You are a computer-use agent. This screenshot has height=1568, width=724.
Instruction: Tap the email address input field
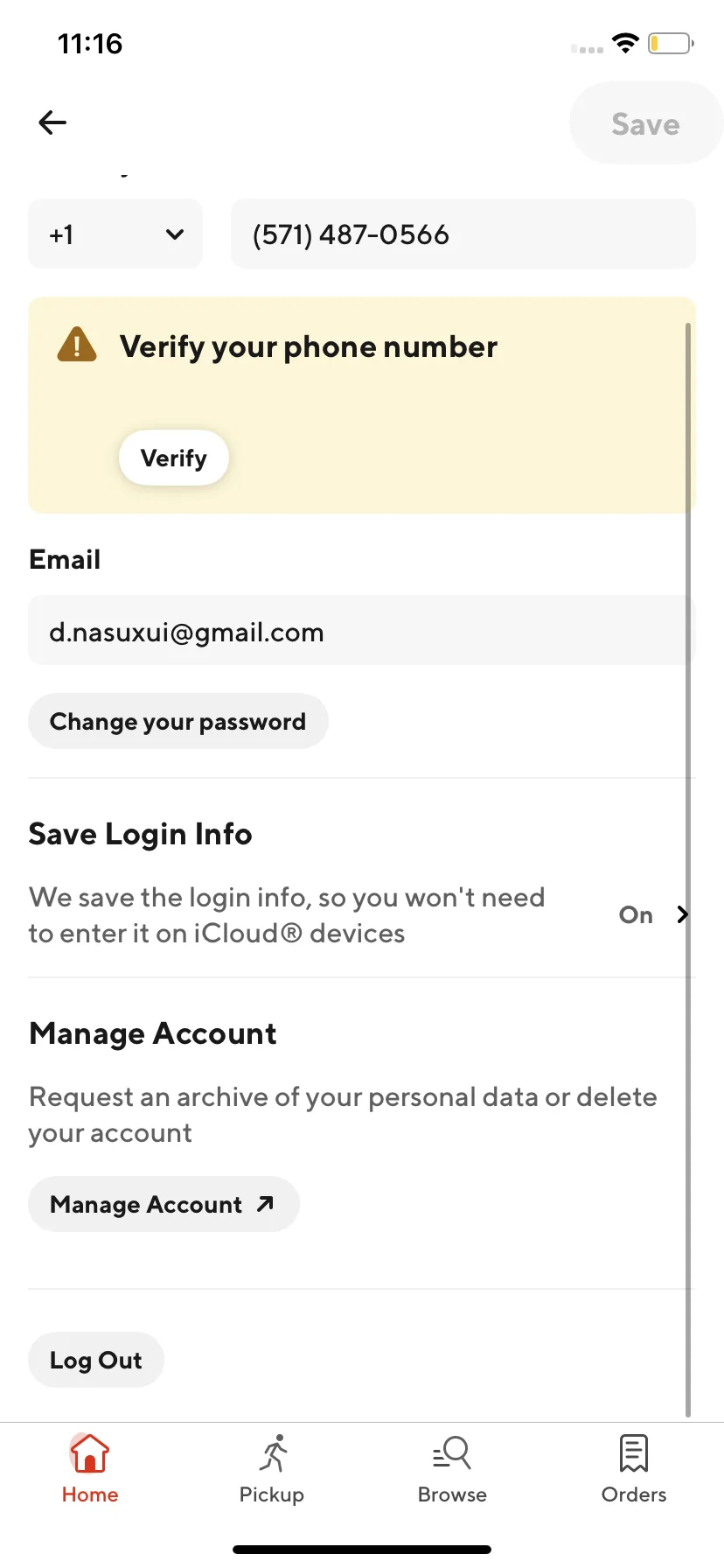362,630
